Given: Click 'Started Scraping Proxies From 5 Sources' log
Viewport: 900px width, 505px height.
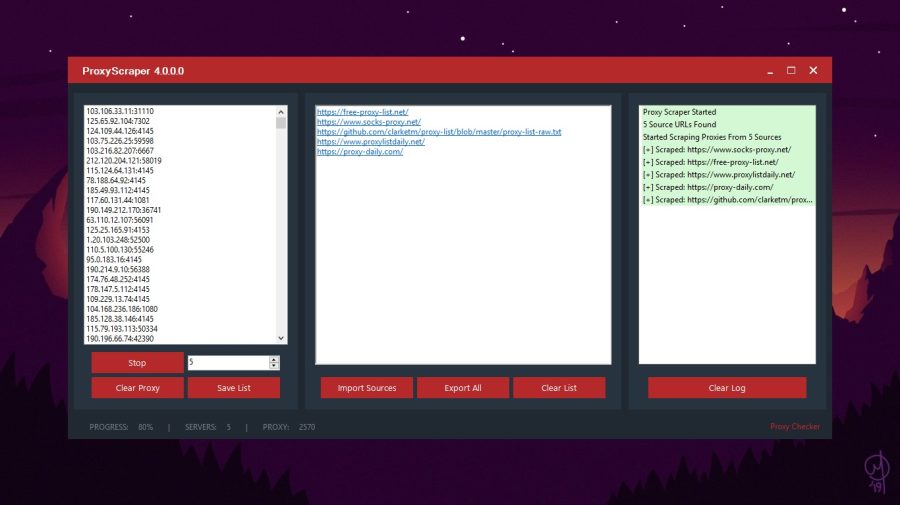Looking at the screenshot, I should tap(712, 137).
